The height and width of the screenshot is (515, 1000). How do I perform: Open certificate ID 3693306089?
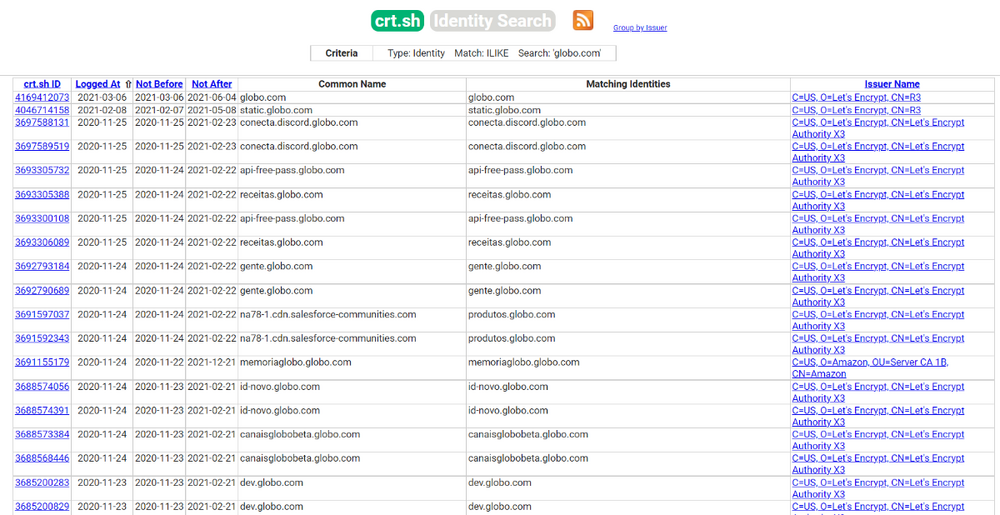(42, 242)
